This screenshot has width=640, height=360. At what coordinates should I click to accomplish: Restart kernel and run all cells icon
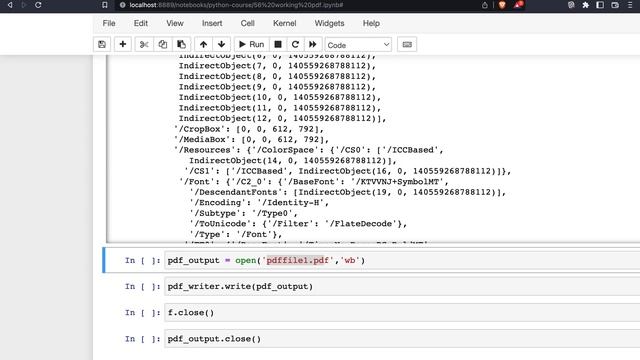(x=313, y=44)
